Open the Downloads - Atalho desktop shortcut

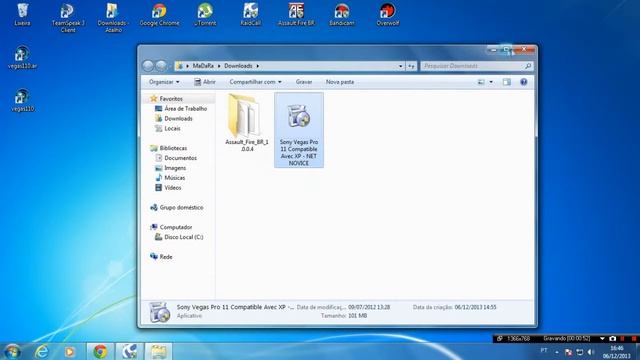[x=113, y=18]
